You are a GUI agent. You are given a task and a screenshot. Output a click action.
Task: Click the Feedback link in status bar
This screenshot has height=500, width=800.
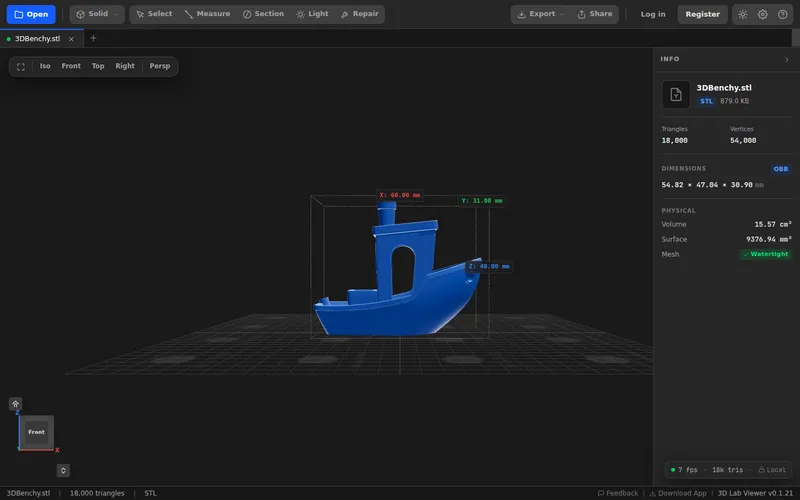tap(618, 493)
